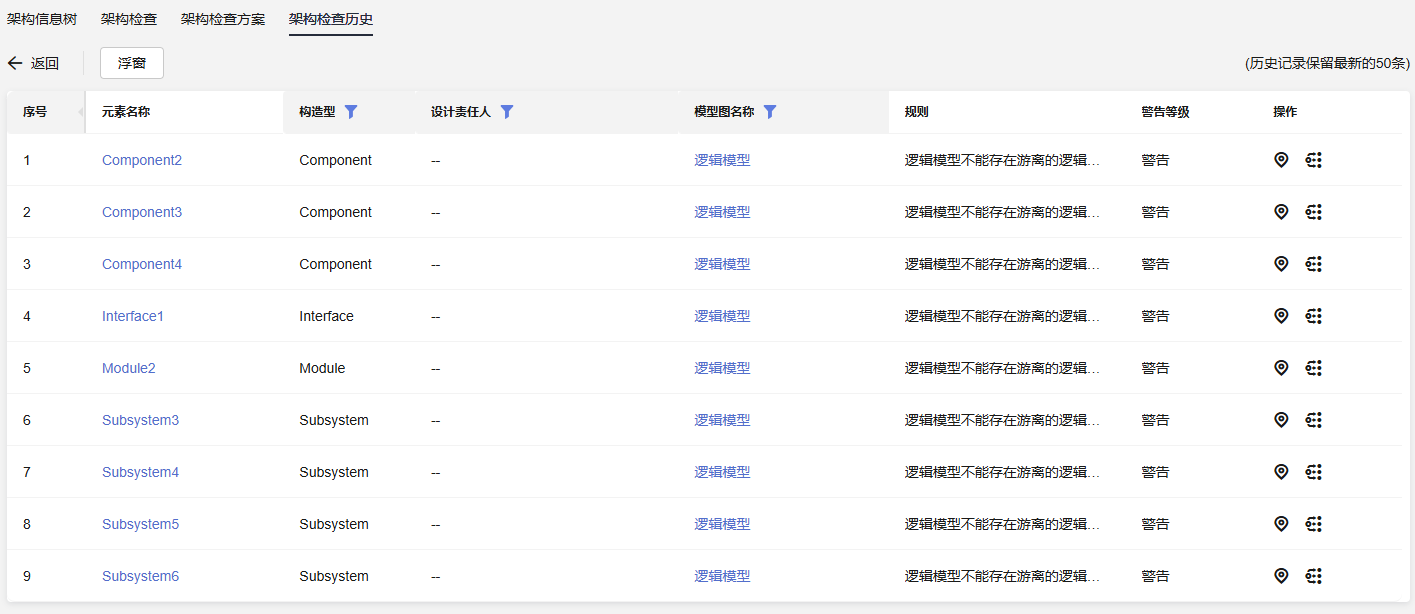The height and width of the screenshot is (614, 1415).
Task: Open the Subsystem3 element link
Action: [141, 420]
